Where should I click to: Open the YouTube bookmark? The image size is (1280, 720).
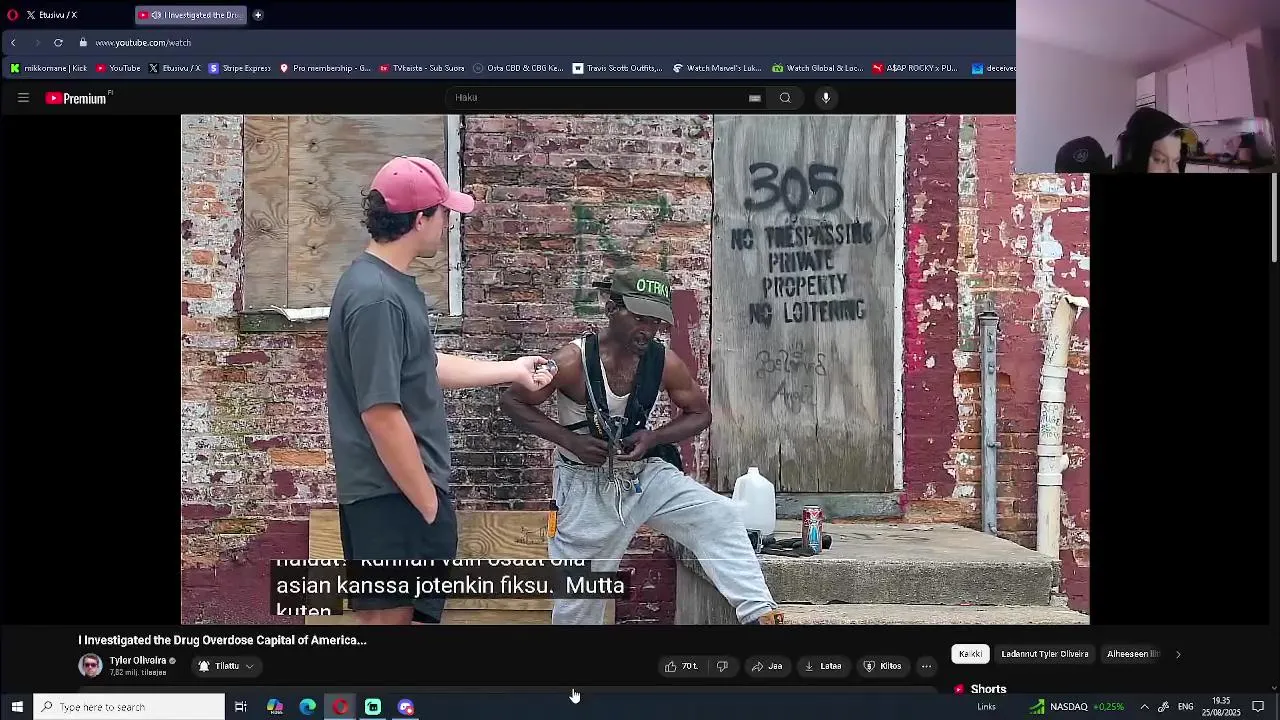point(118,68)
